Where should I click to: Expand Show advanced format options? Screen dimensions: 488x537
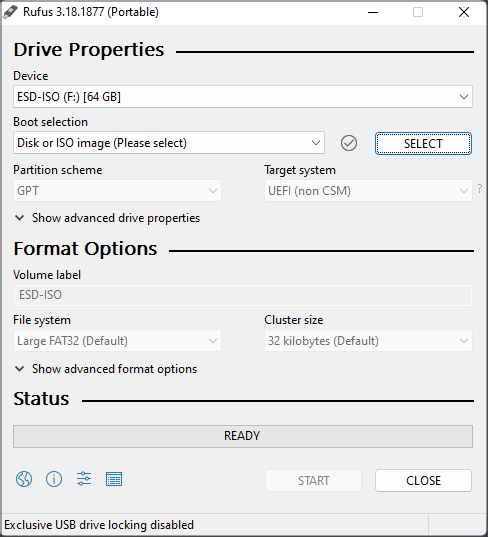point(106,369)
